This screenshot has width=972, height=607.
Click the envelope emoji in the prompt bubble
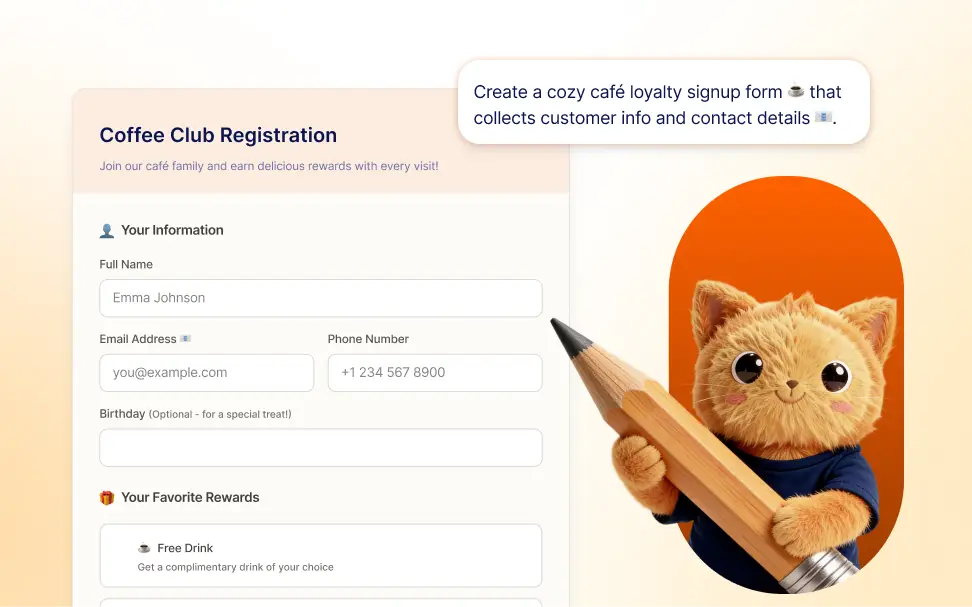(823, 117)
